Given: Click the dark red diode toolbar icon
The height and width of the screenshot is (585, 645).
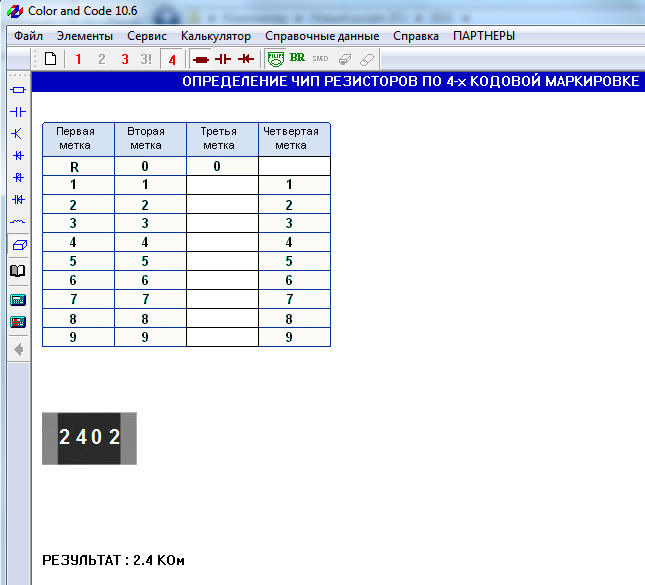Looking at the screenshot, I should (246, 59).
